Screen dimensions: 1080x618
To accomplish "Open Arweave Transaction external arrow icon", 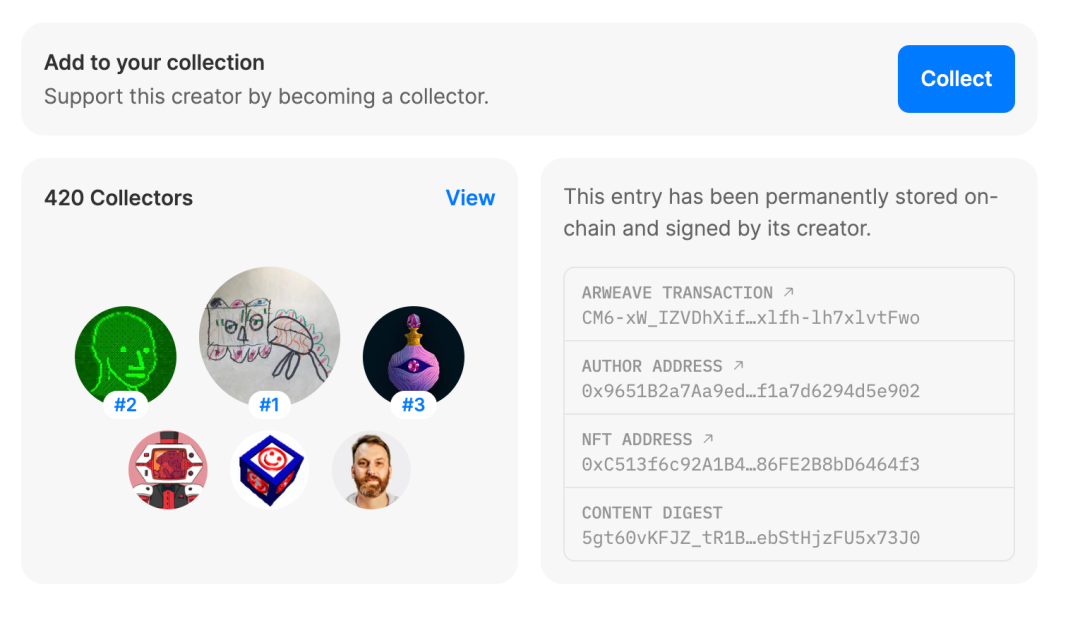I will (x=788, y=292).
